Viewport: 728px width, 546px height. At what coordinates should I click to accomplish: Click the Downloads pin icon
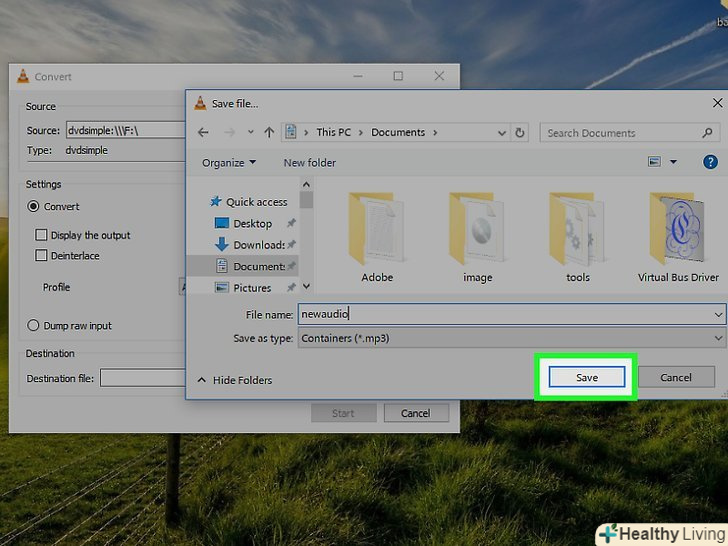[x=291, y=244]
